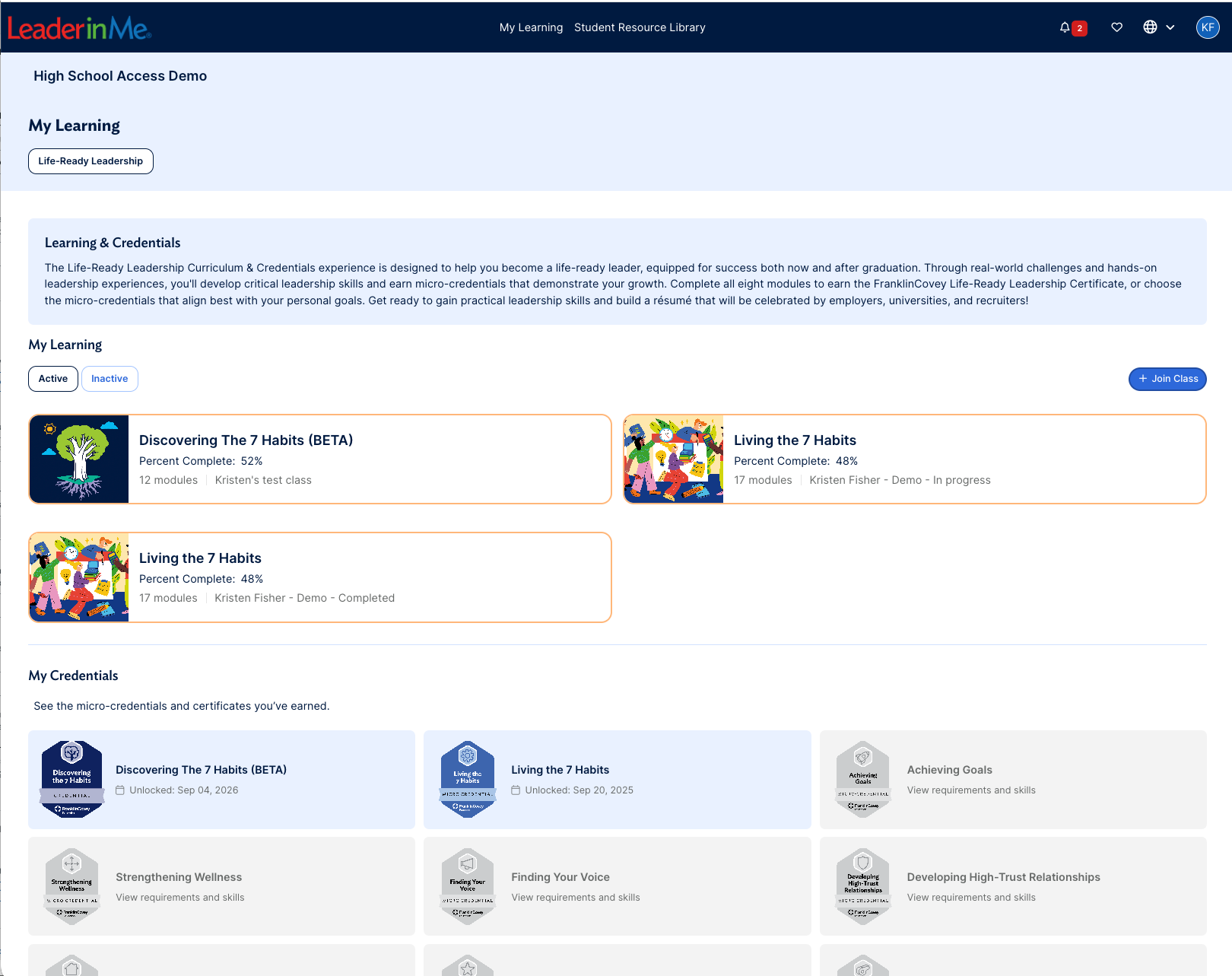Image resolution: width=1232 pixels, height=976 pixels.
Task: Open Discovering The 7 Habits (BETA) credential title
Action: point(201,770)
